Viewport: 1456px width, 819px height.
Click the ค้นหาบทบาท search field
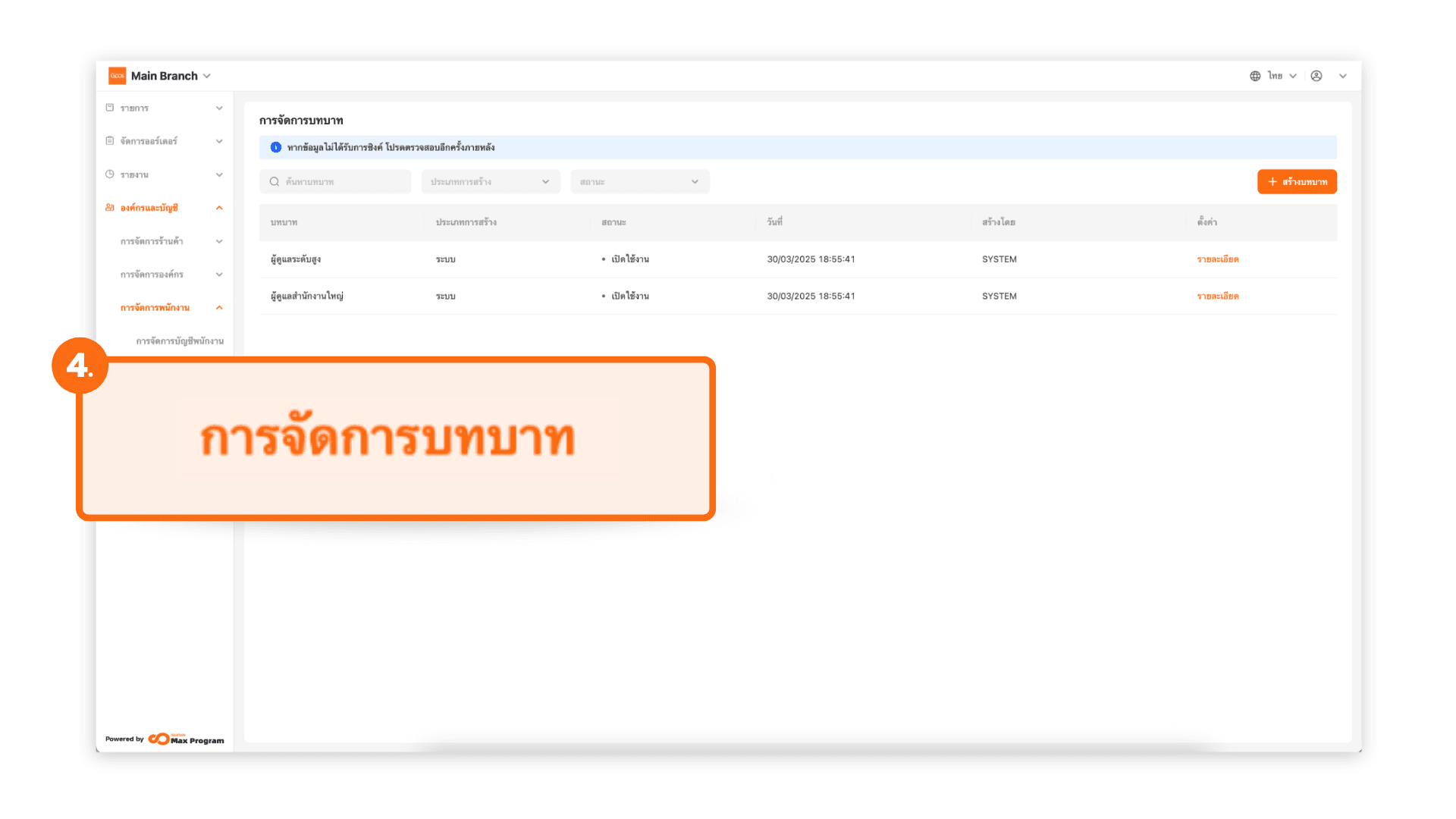point(343,182)
